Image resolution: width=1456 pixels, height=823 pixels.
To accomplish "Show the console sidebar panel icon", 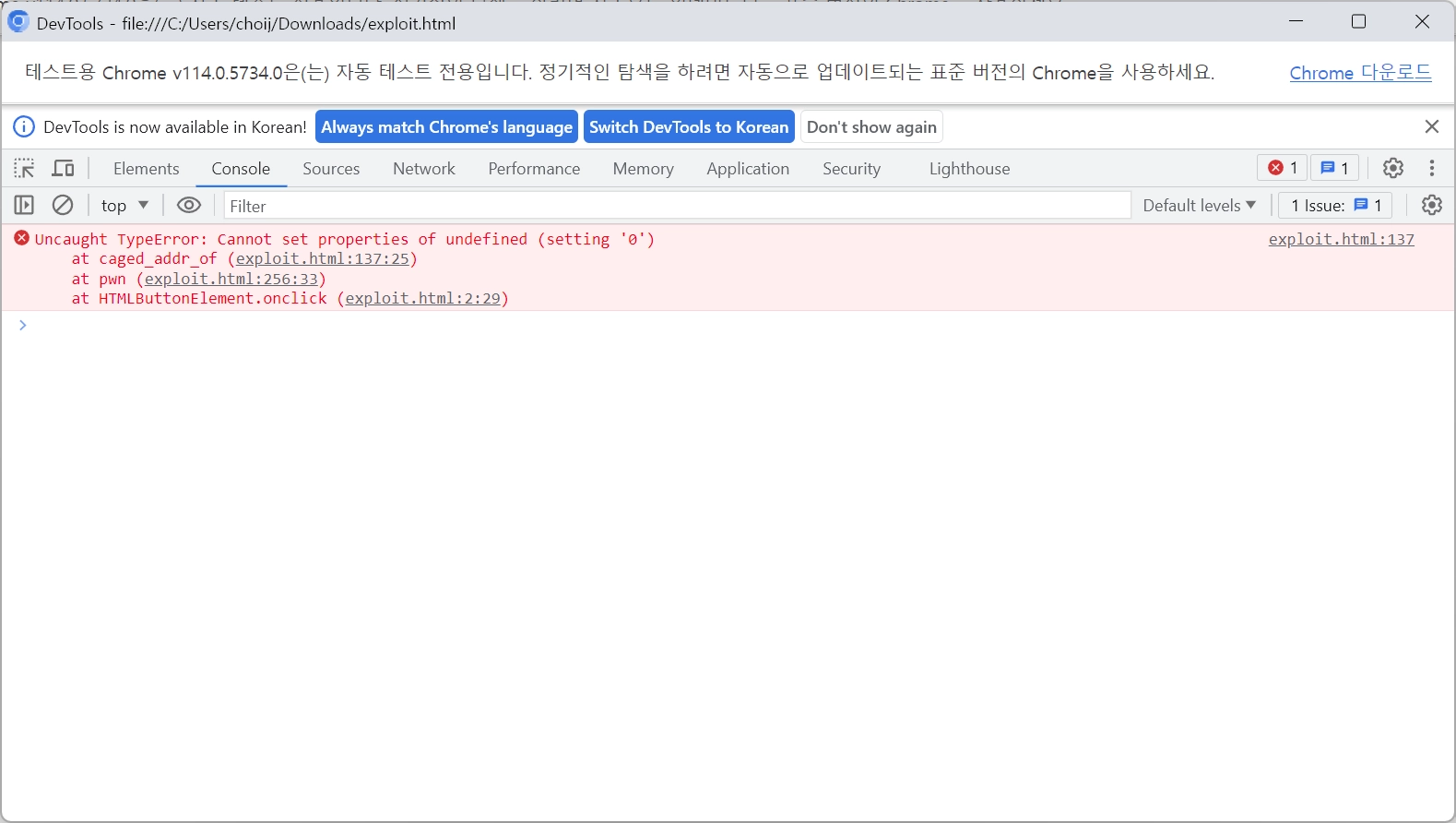I will (24, 205).
